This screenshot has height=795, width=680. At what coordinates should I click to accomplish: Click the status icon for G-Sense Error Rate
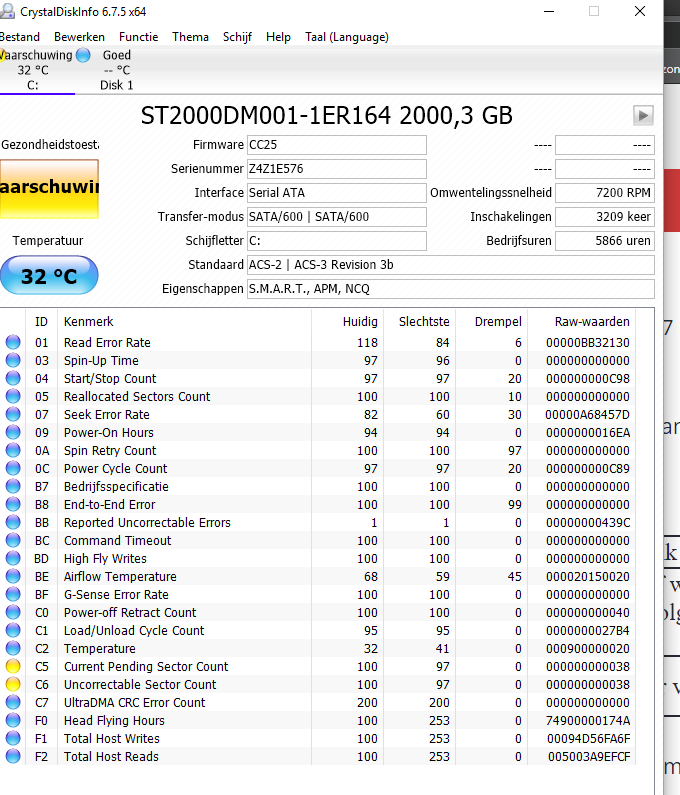(13, 594)
